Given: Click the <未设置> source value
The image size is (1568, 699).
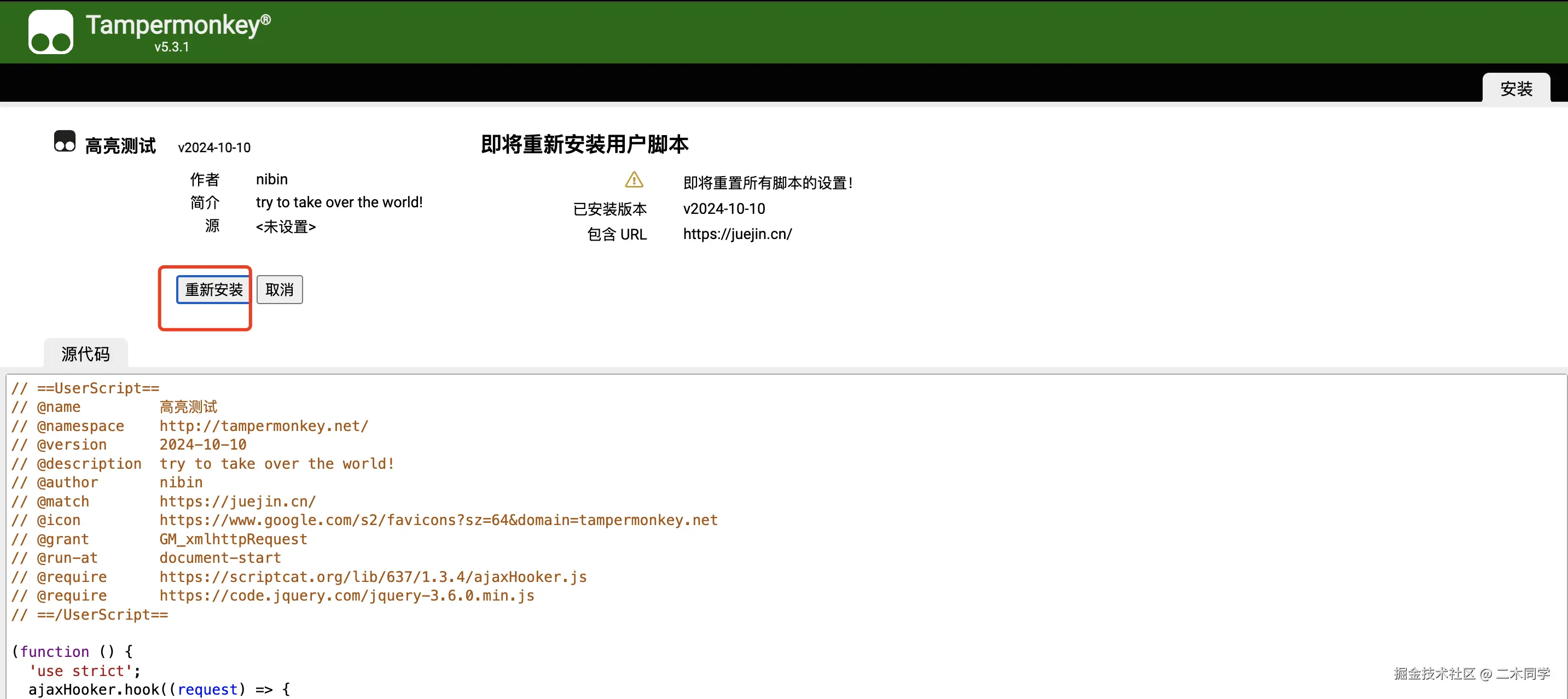Looking at the screenshot, I should click(286, 227).
